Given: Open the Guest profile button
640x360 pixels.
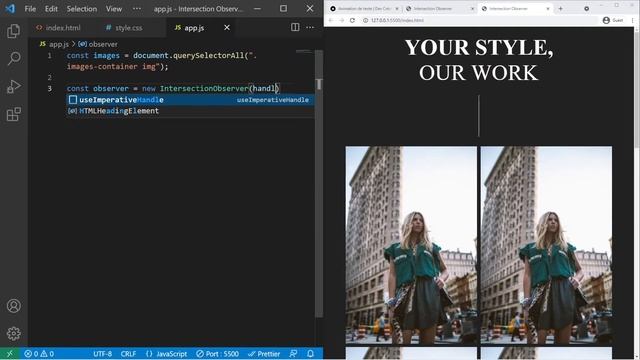Looking at the screenshot, I should [x=613, y=20].
